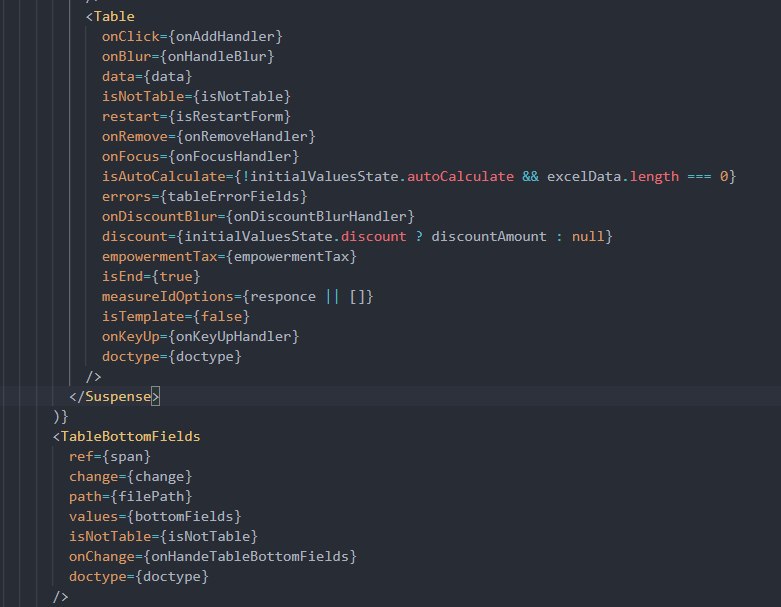Click isNotTable attribute inside Table
781x607 pixels.
click(143, 96)
